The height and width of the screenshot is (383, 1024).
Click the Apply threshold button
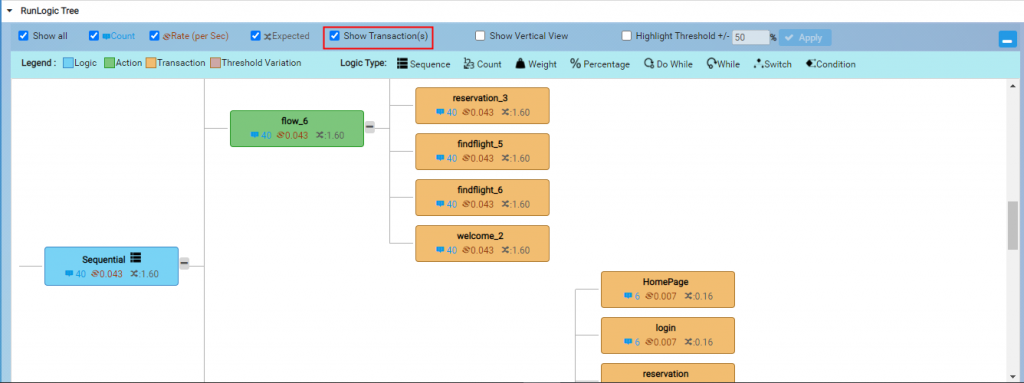click(x=805, y=37)
